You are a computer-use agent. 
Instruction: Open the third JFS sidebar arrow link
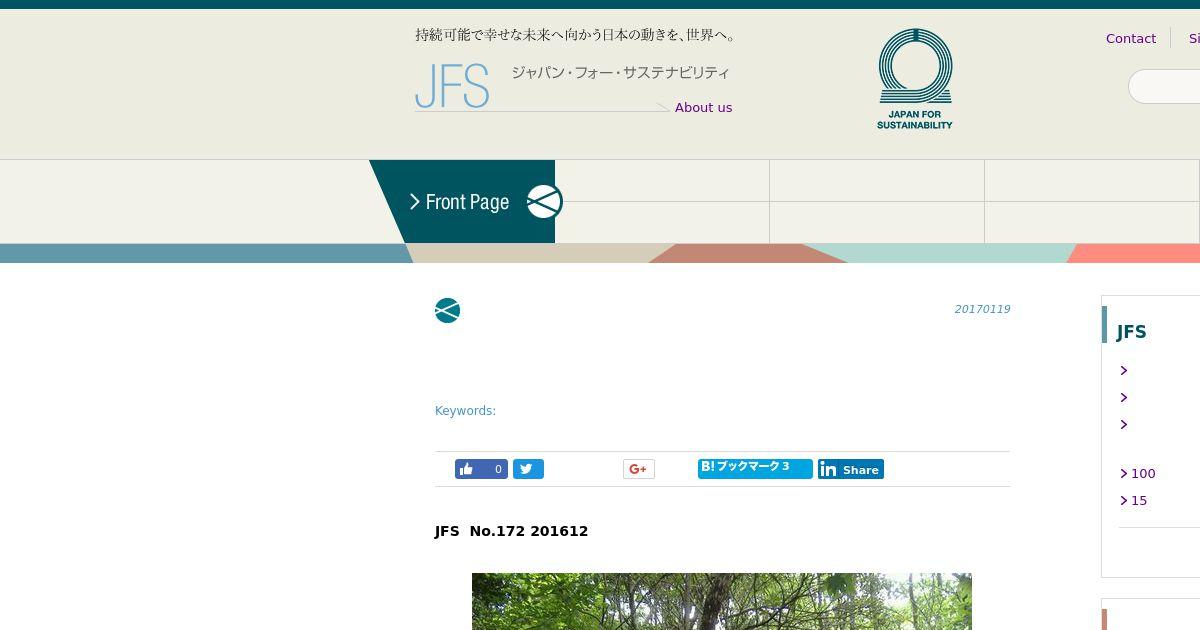(1124, 424)
